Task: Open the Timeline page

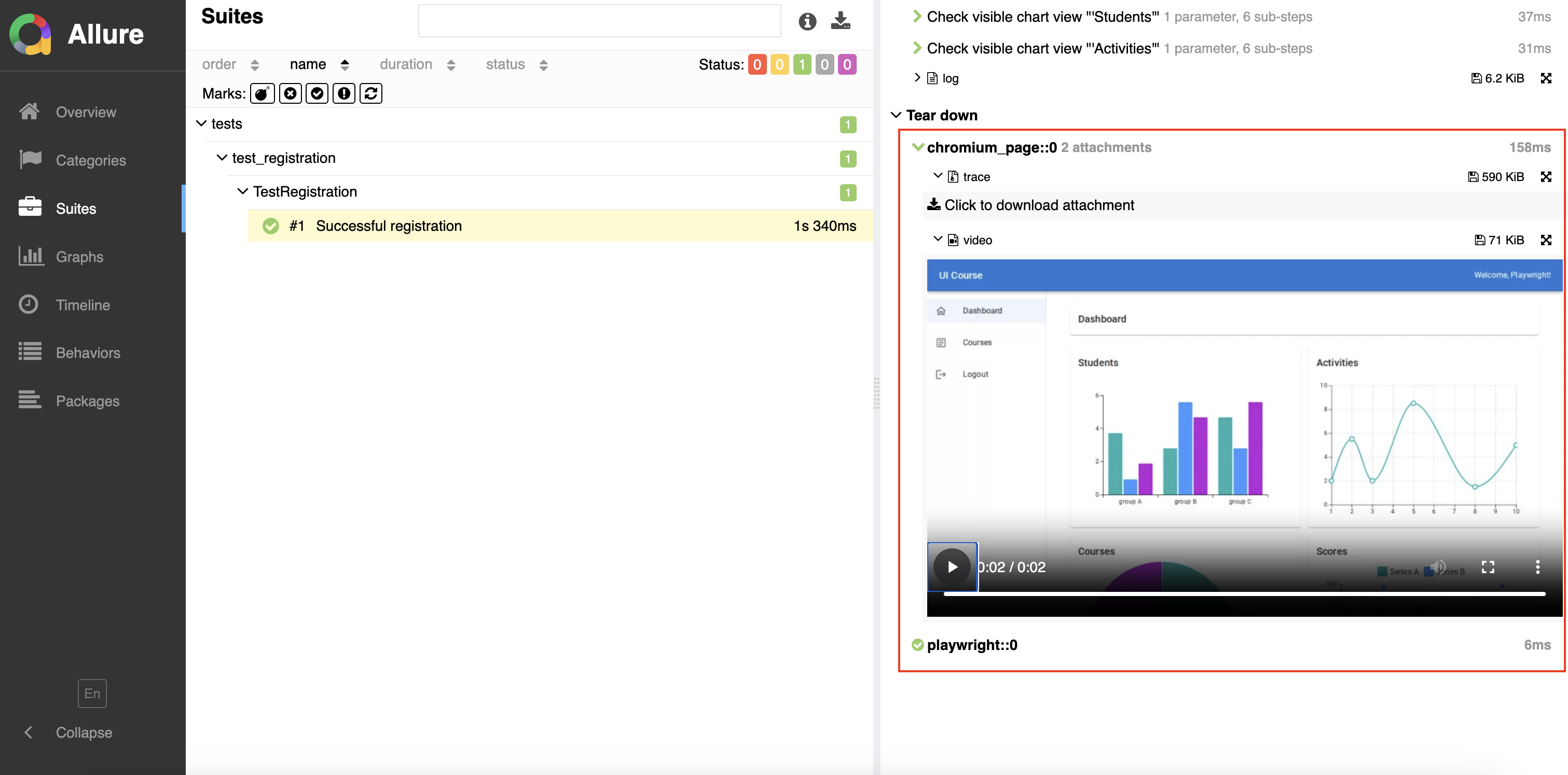Action: coord(91,305)
